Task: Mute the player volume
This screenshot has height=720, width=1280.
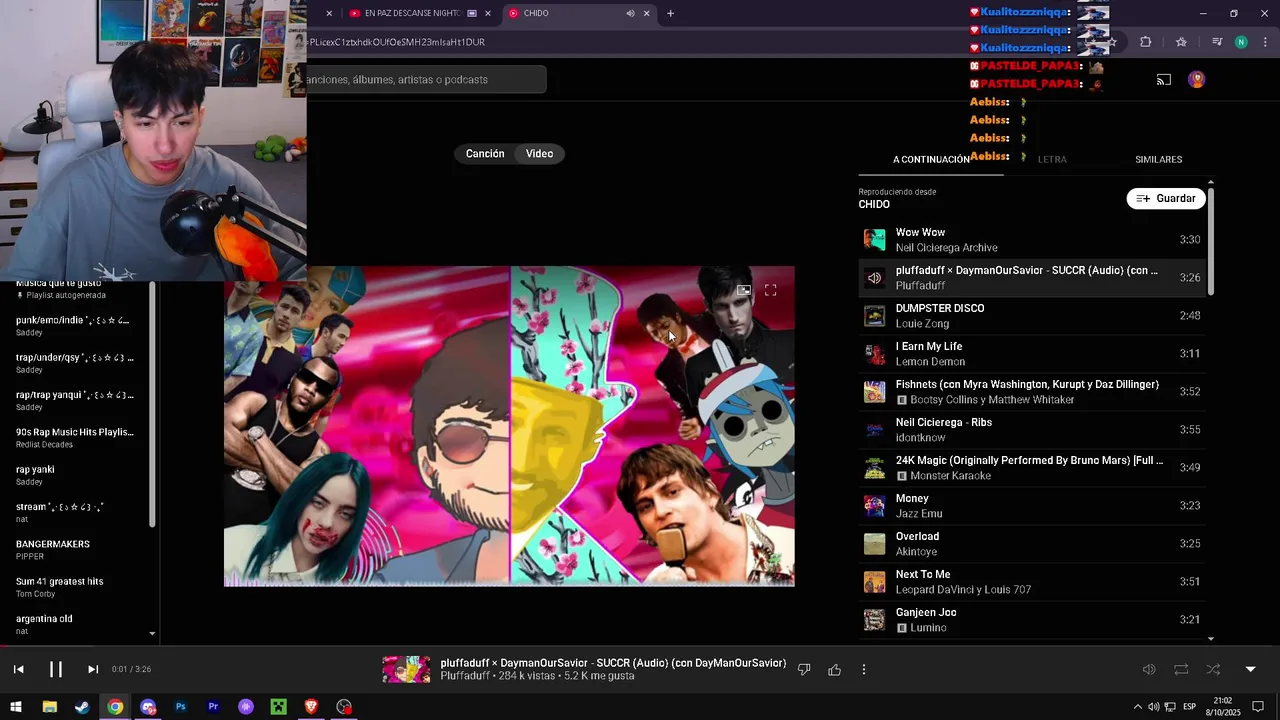Action: coord(1149,669)
